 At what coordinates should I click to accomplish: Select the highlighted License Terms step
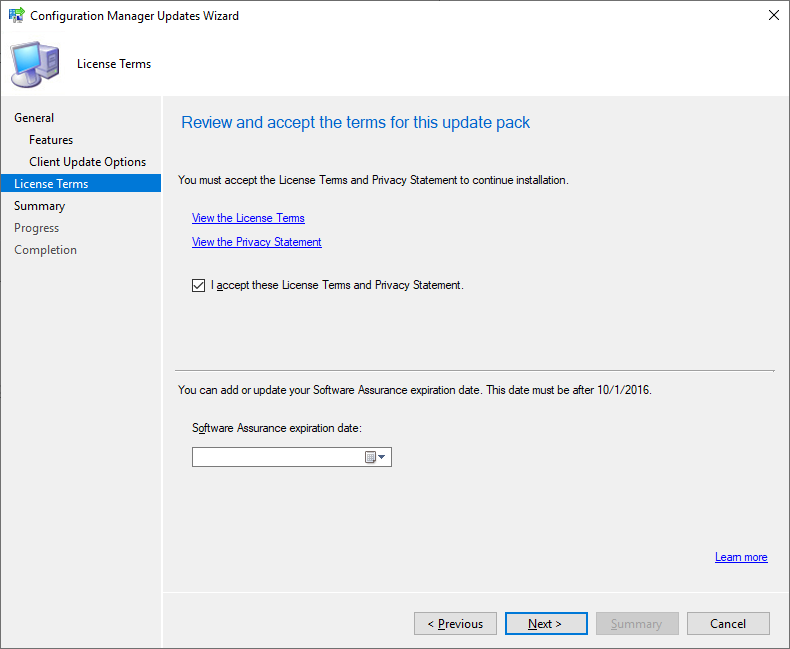pyautogui.click(x=51, y=184)
